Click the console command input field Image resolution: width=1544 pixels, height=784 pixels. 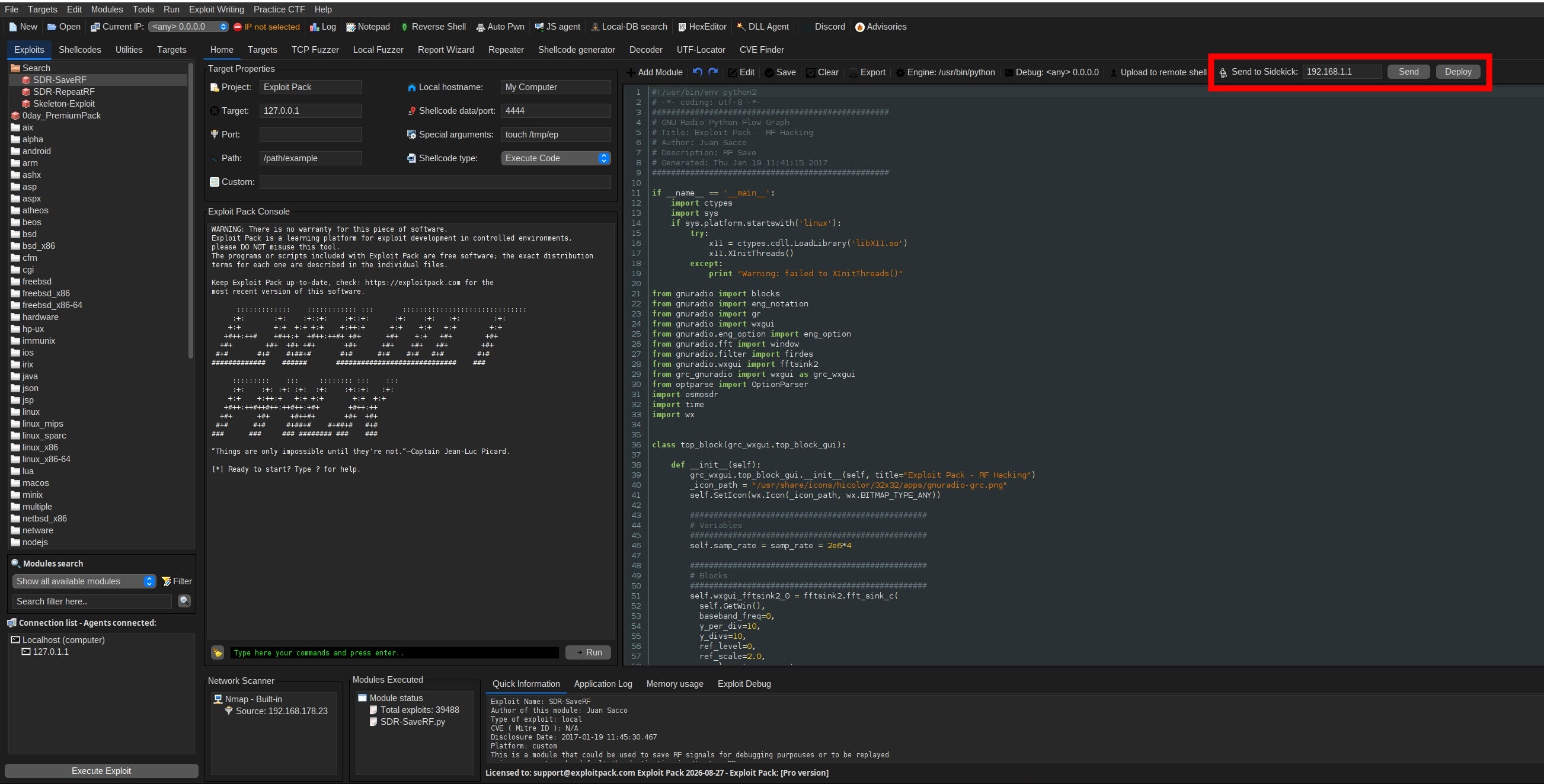click(394, 652)
